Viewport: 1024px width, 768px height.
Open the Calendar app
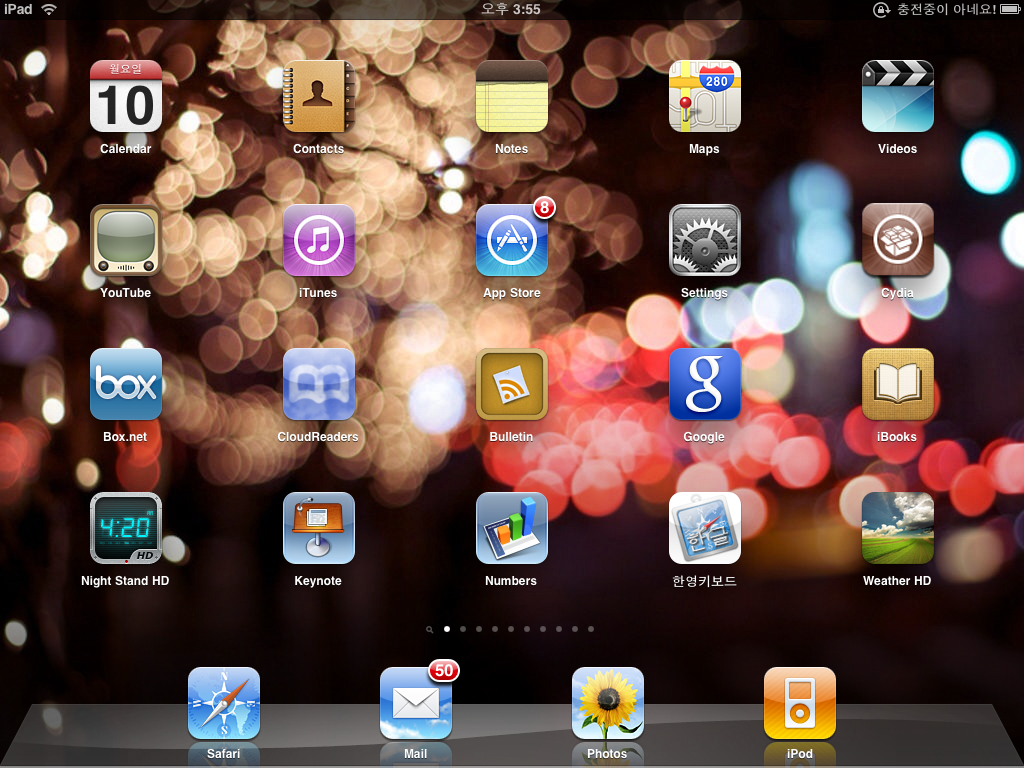(125, 96)
